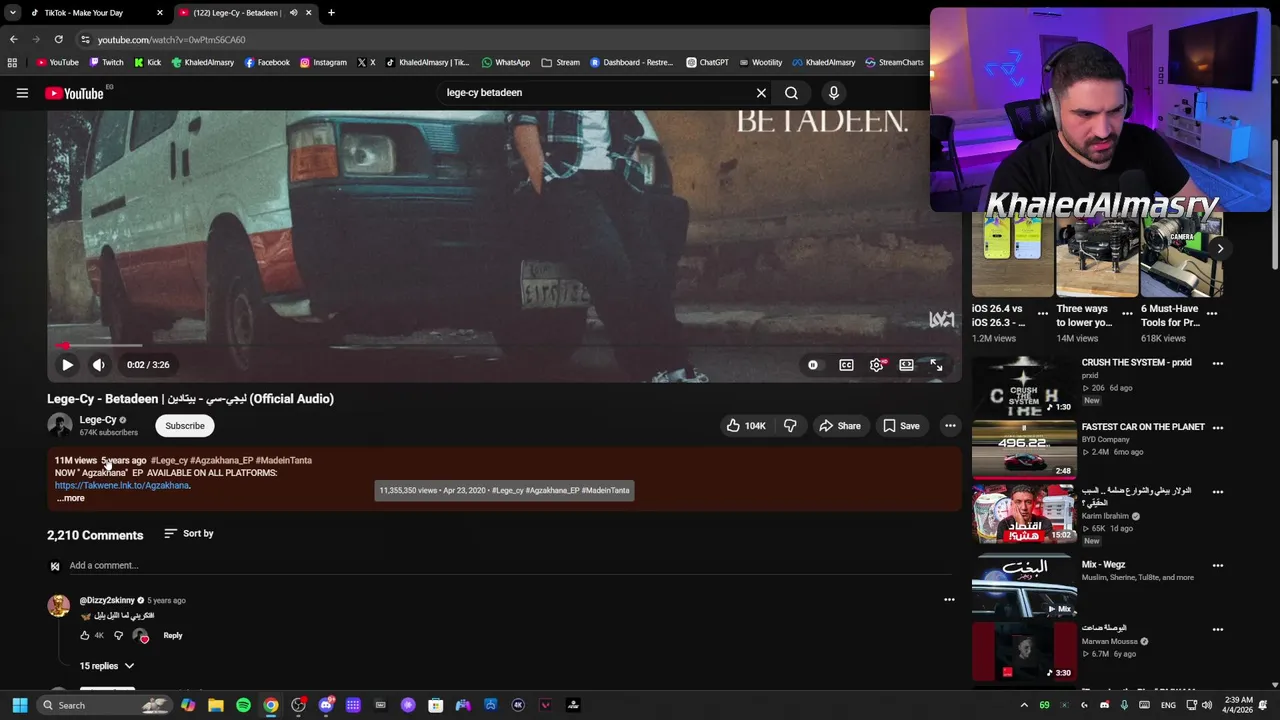Open @Dizzy2skinny commenter profile
The image size is (1280, 720).
coord(107,601)
